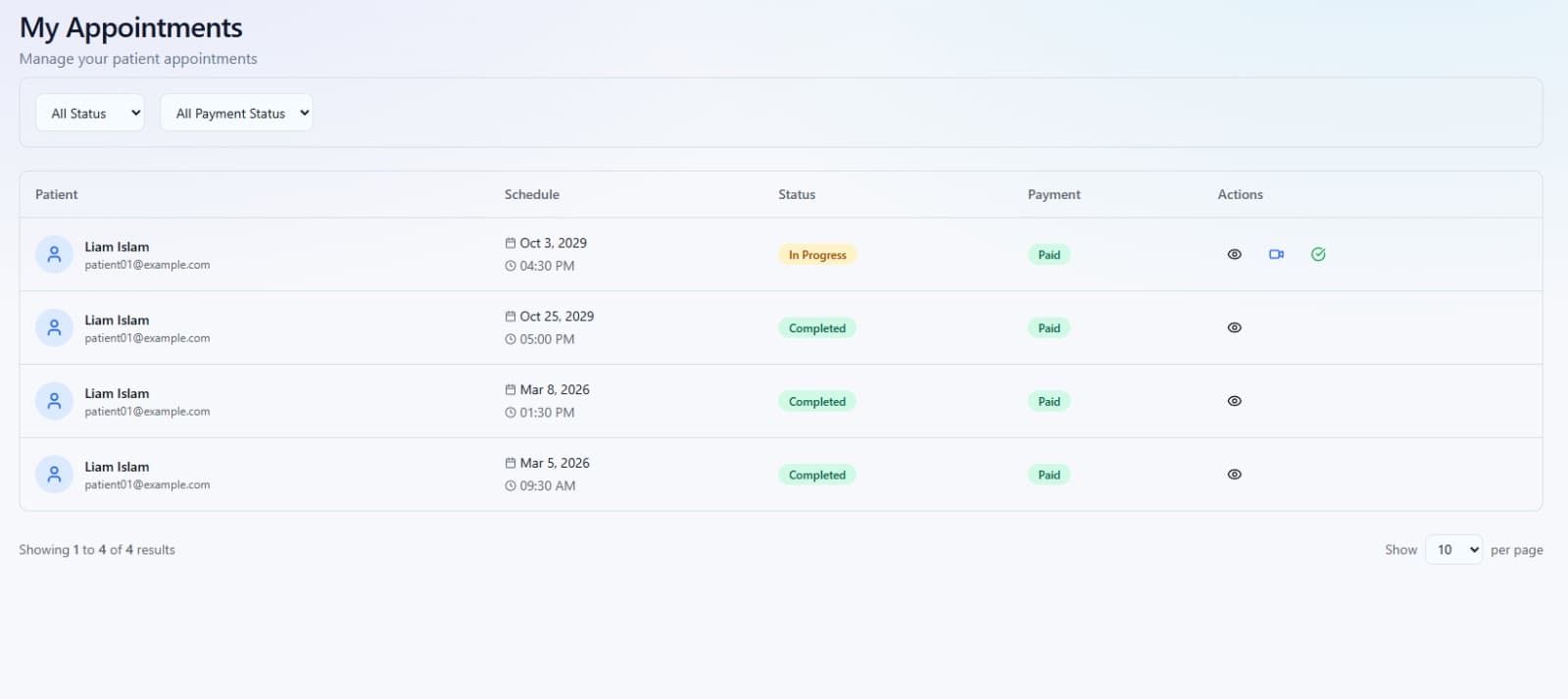Click the 04:30 PM time entry

coord(547,266)
